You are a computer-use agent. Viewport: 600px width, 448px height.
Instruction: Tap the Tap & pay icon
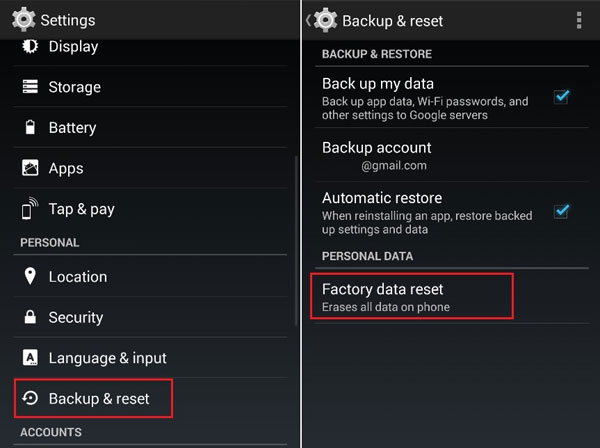pos(30,210)
